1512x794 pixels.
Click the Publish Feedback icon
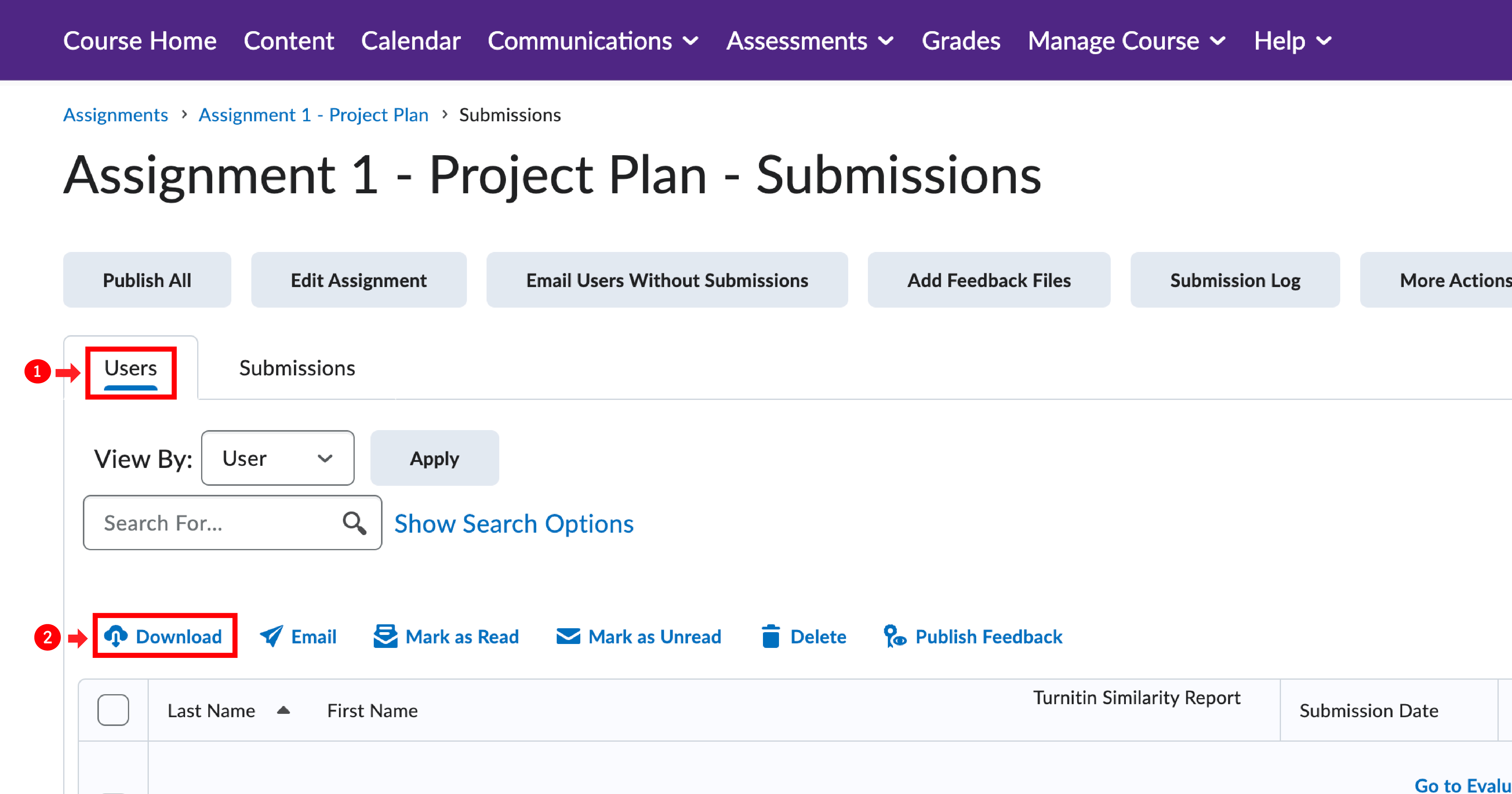894,636
